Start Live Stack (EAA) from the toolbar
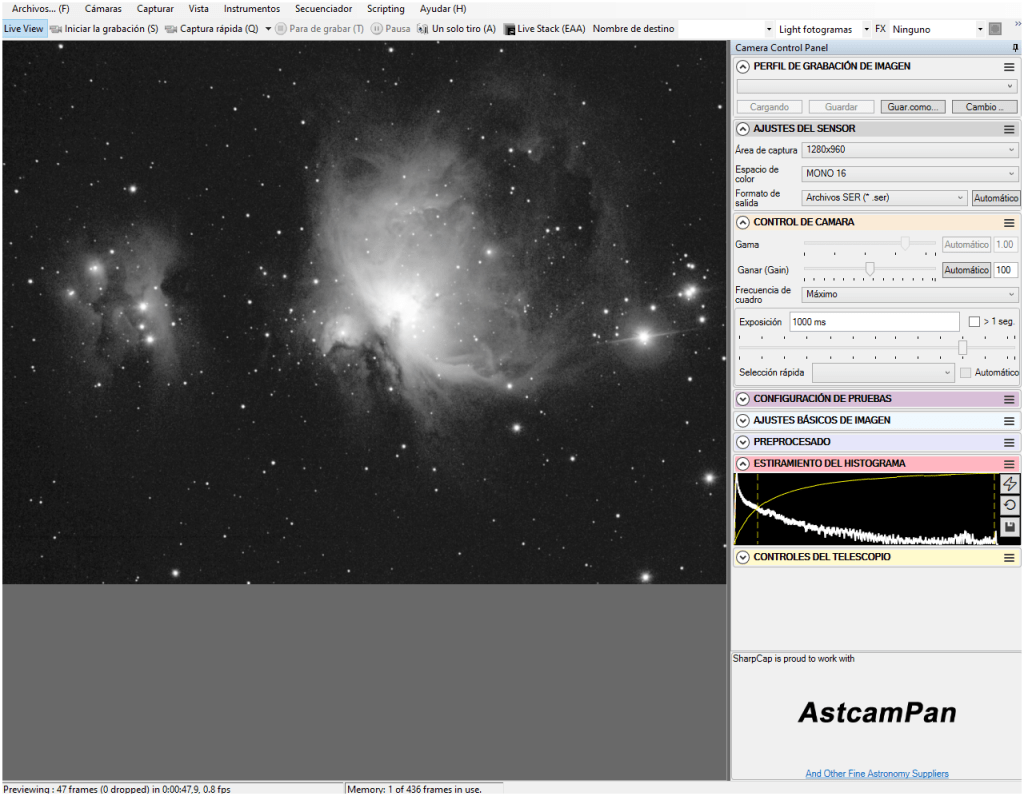Image resolution: width=1024 pixels, height=796 pixels. [544, 29]
